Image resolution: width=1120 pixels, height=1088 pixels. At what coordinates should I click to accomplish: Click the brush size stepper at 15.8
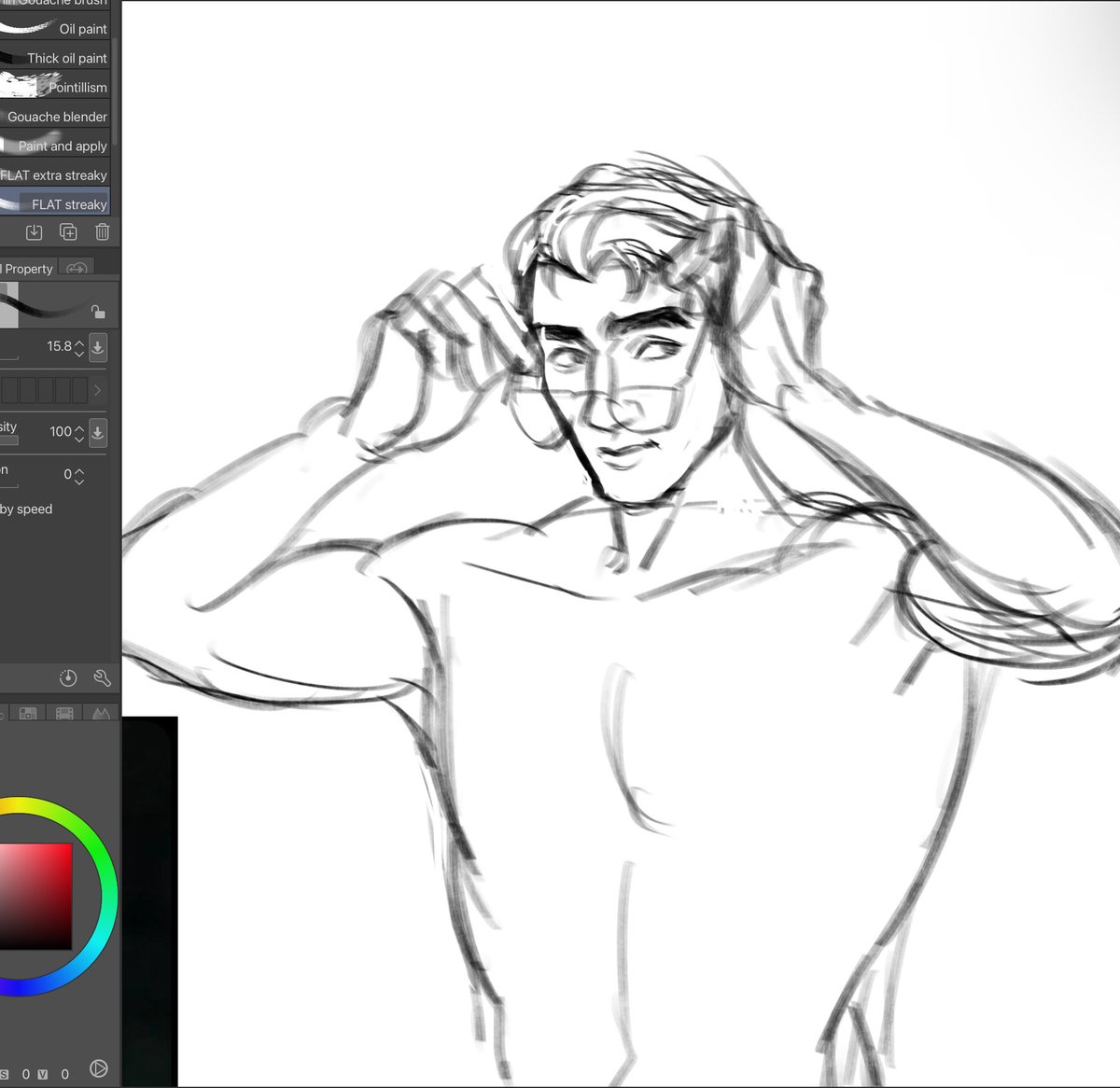tap(79, 347)
